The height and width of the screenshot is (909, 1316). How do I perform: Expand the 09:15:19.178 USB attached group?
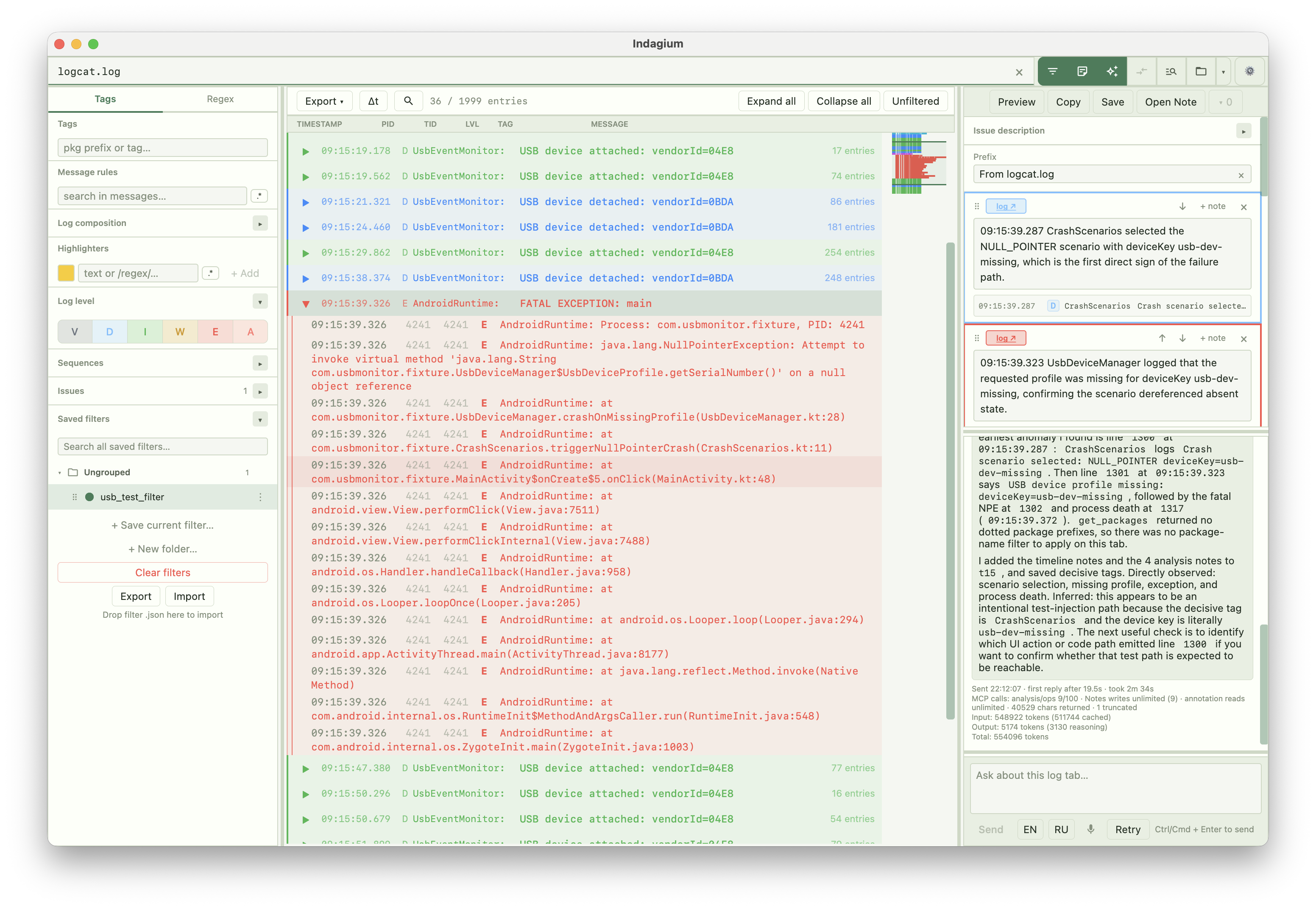pyautogui.click(x=306, y=151)
